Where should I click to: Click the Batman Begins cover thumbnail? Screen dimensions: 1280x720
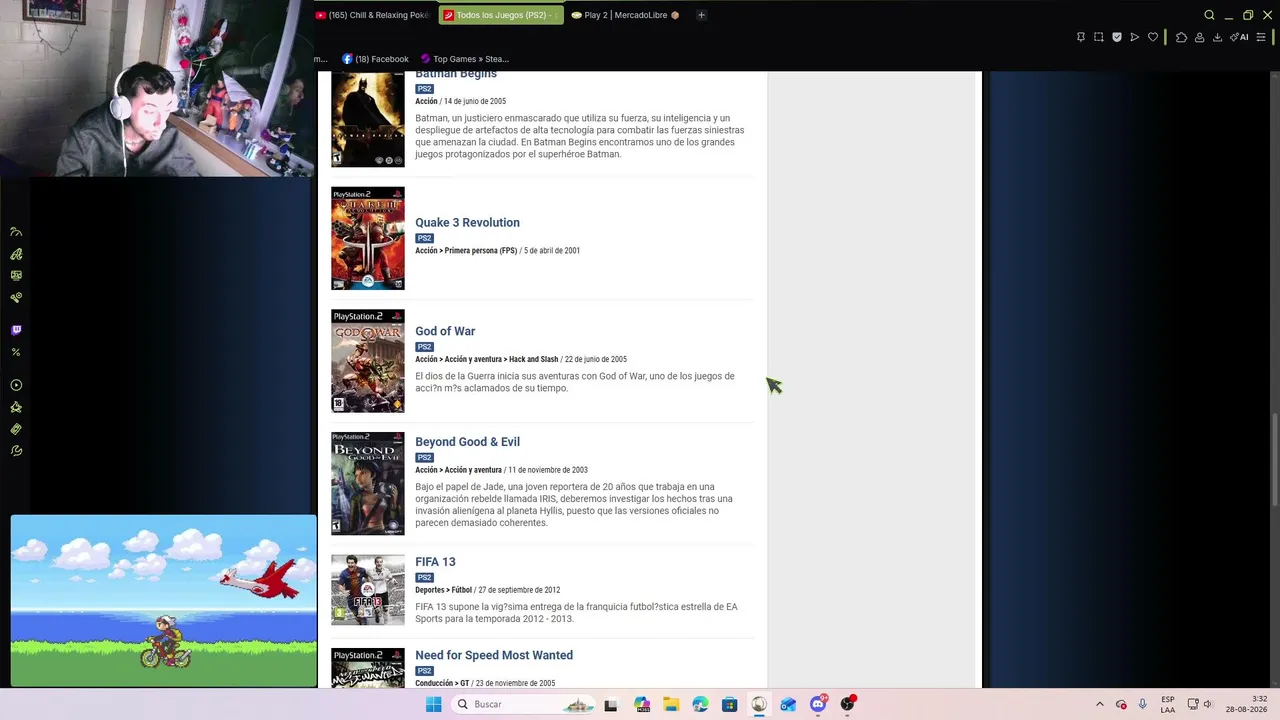[x=368, y=119]
